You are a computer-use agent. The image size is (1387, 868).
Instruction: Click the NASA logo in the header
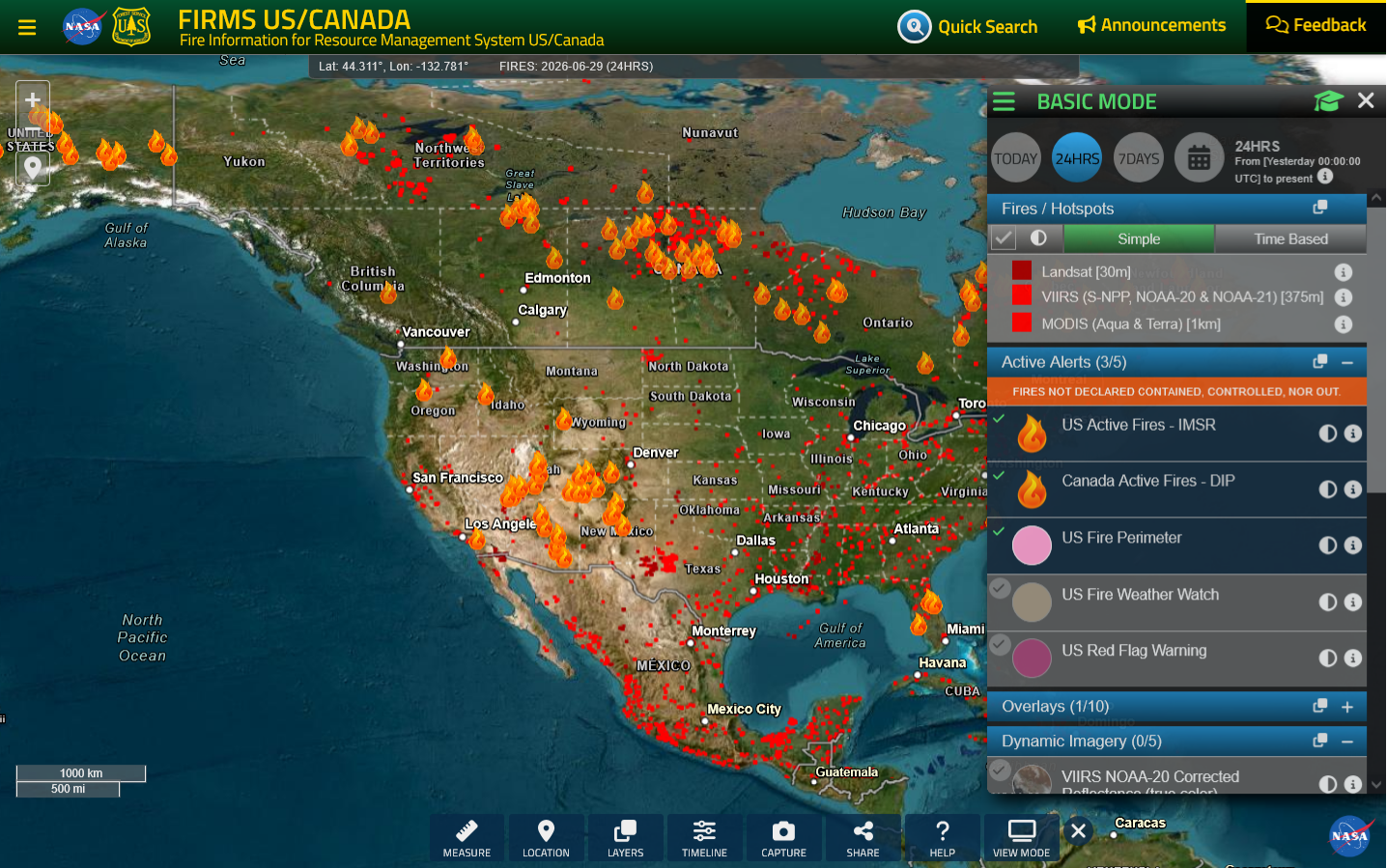click(x=83, y=26)
